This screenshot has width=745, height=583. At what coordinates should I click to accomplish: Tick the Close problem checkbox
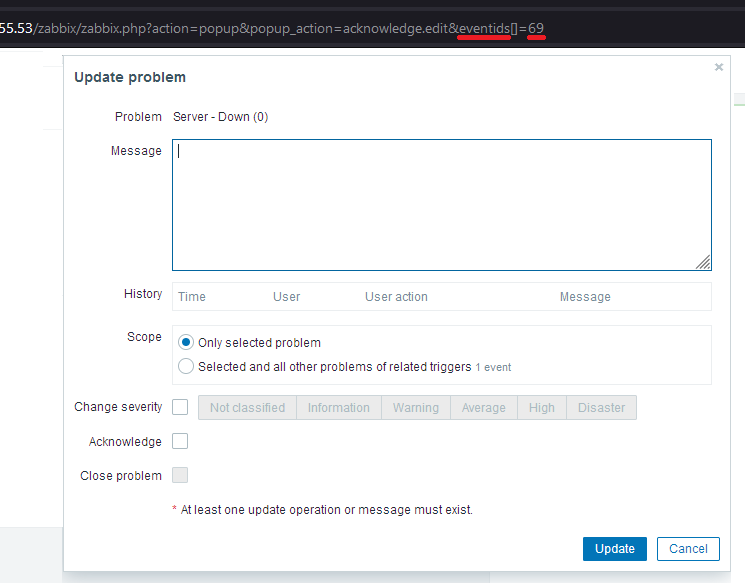tap(180, 475)
